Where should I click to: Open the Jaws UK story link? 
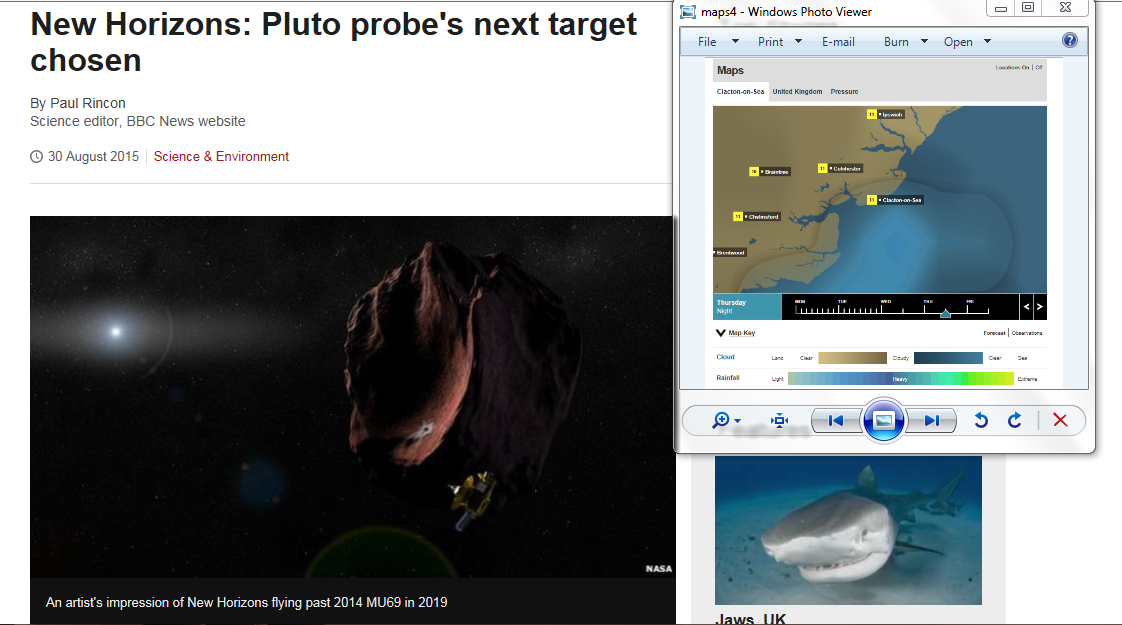[x=751, y=619]
